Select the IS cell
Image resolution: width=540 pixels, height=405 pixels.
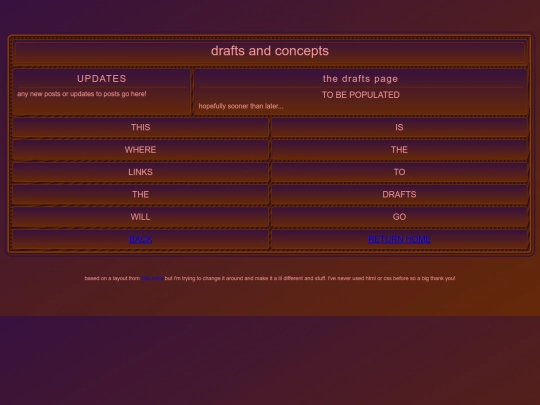[x=399, y=127]
